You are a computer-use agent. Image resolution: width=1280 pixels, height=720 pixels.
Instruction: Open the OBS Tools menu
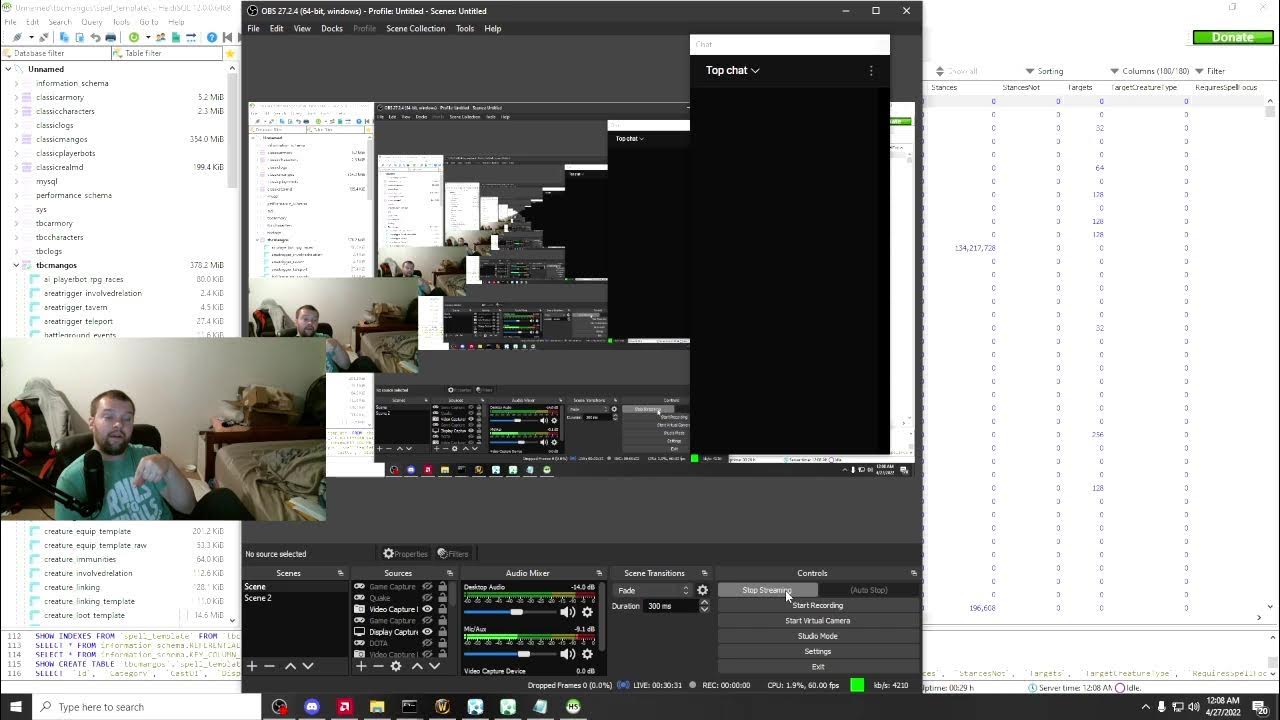[x=465, y=29]
